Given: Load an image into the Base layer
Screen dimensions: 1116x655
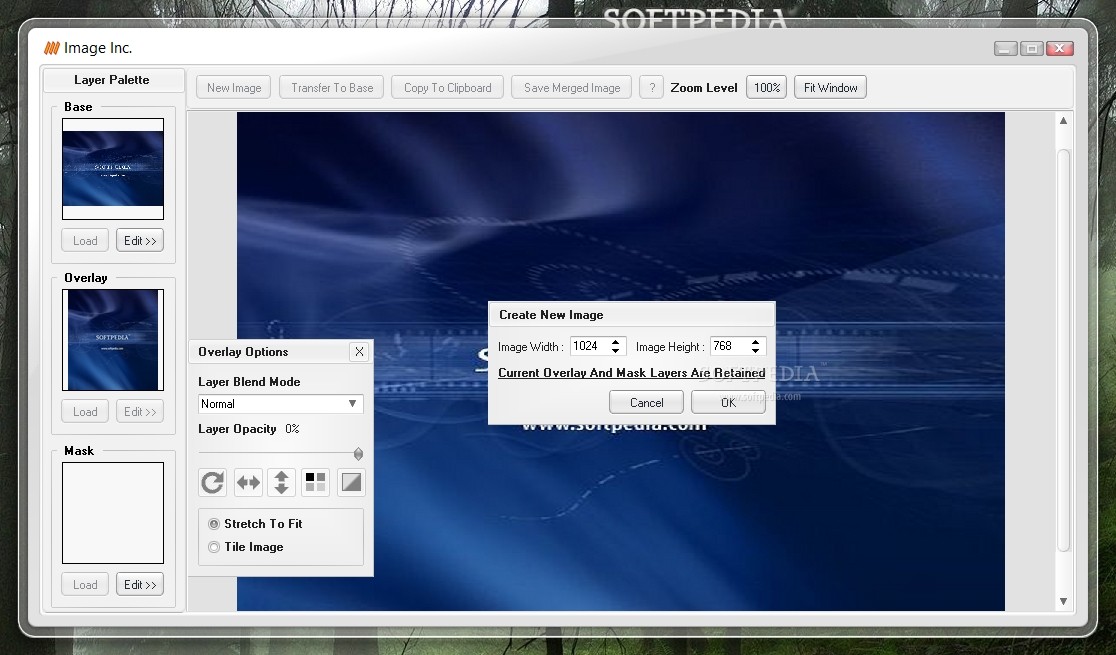Looking at the screenshot, I should pos(85,241).
